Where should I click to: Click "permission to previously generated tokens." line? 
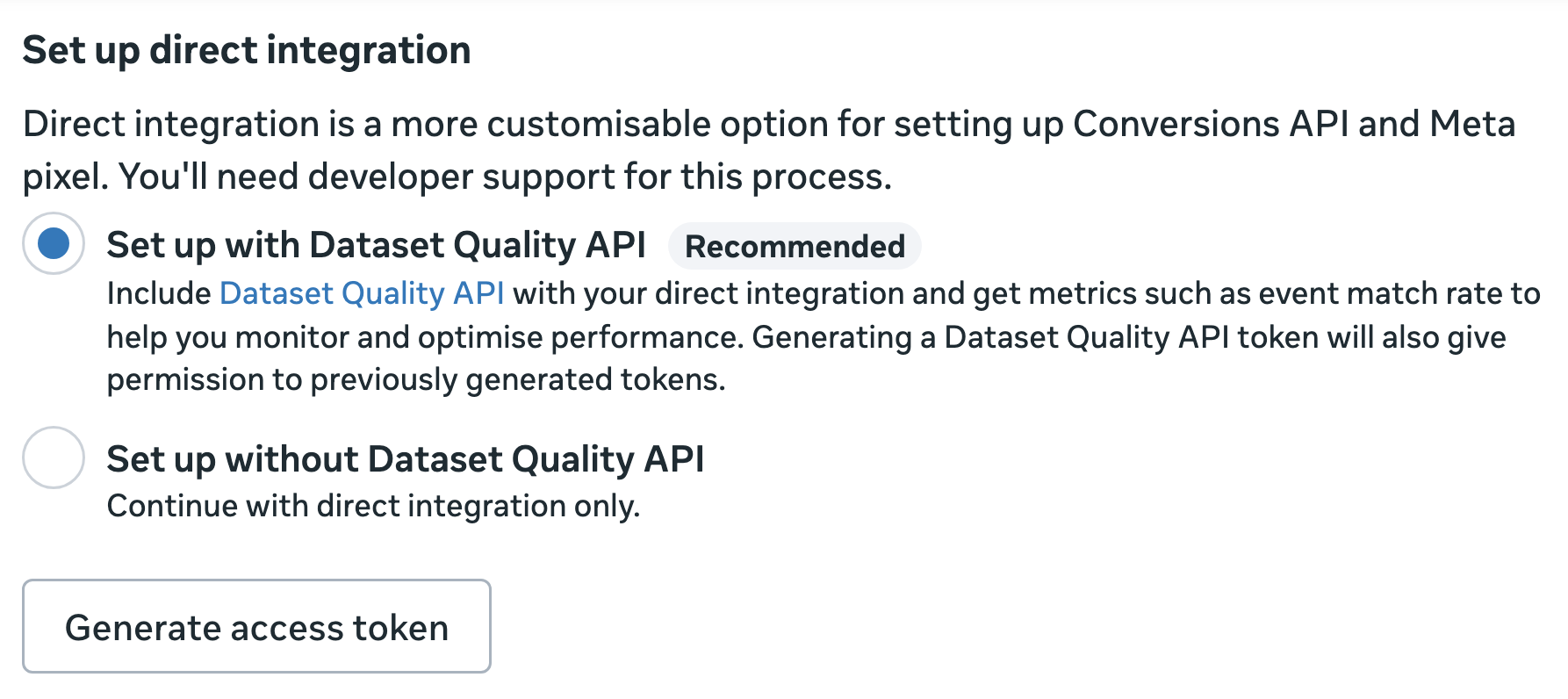click(x=416, y=379)
